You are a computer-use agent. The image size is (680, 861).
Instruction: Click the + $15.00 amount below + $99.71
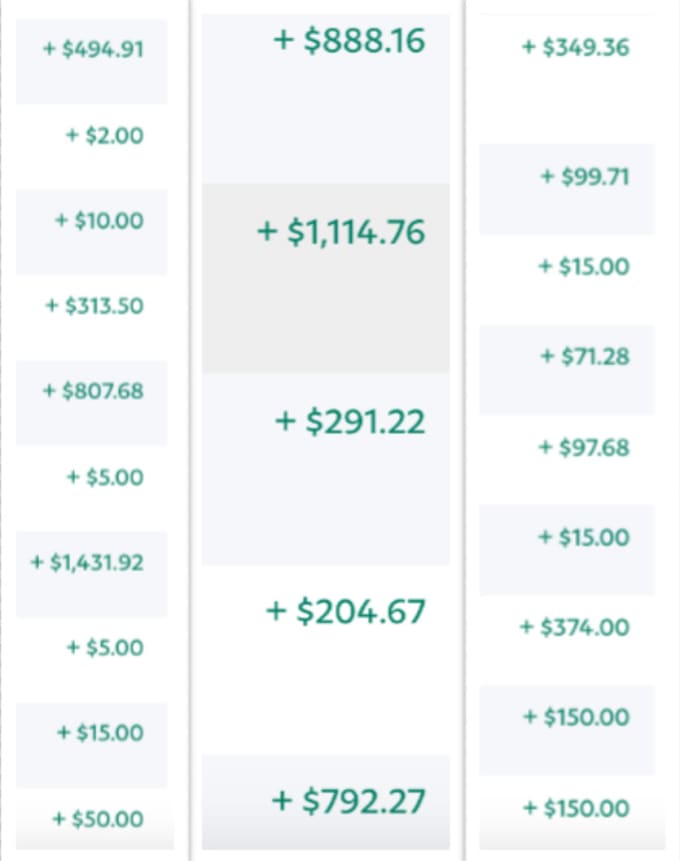coord(584,267)
